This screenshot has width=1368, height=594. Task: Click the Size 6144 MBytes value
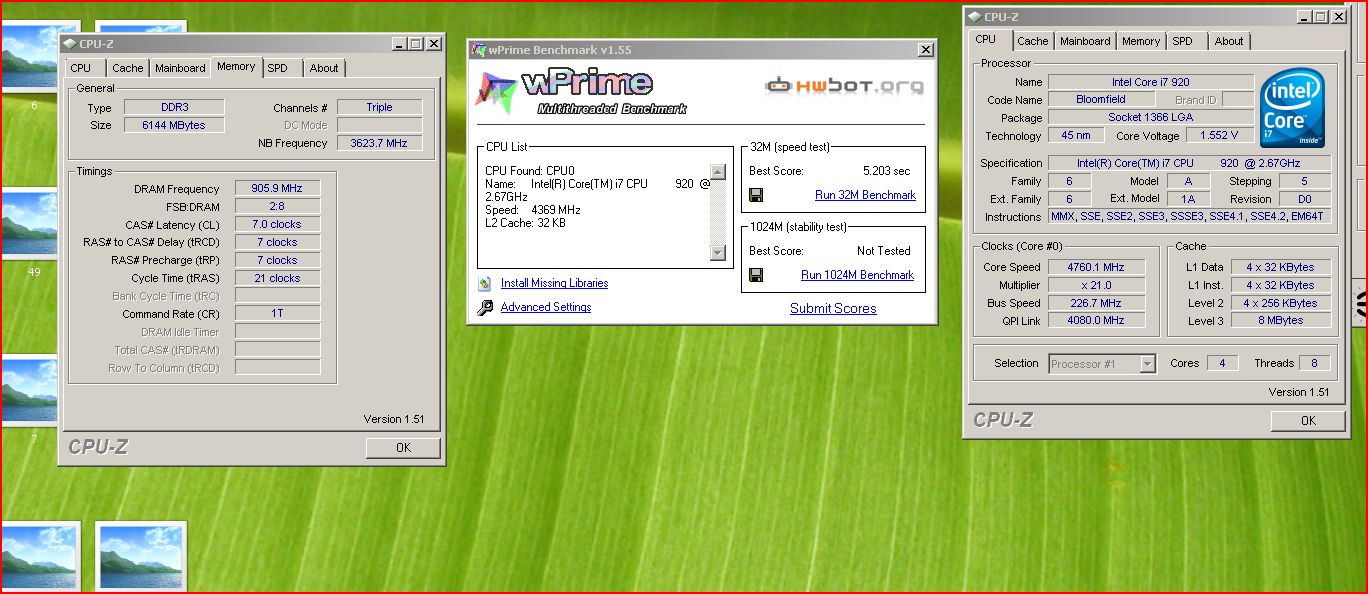click(175, 126)
